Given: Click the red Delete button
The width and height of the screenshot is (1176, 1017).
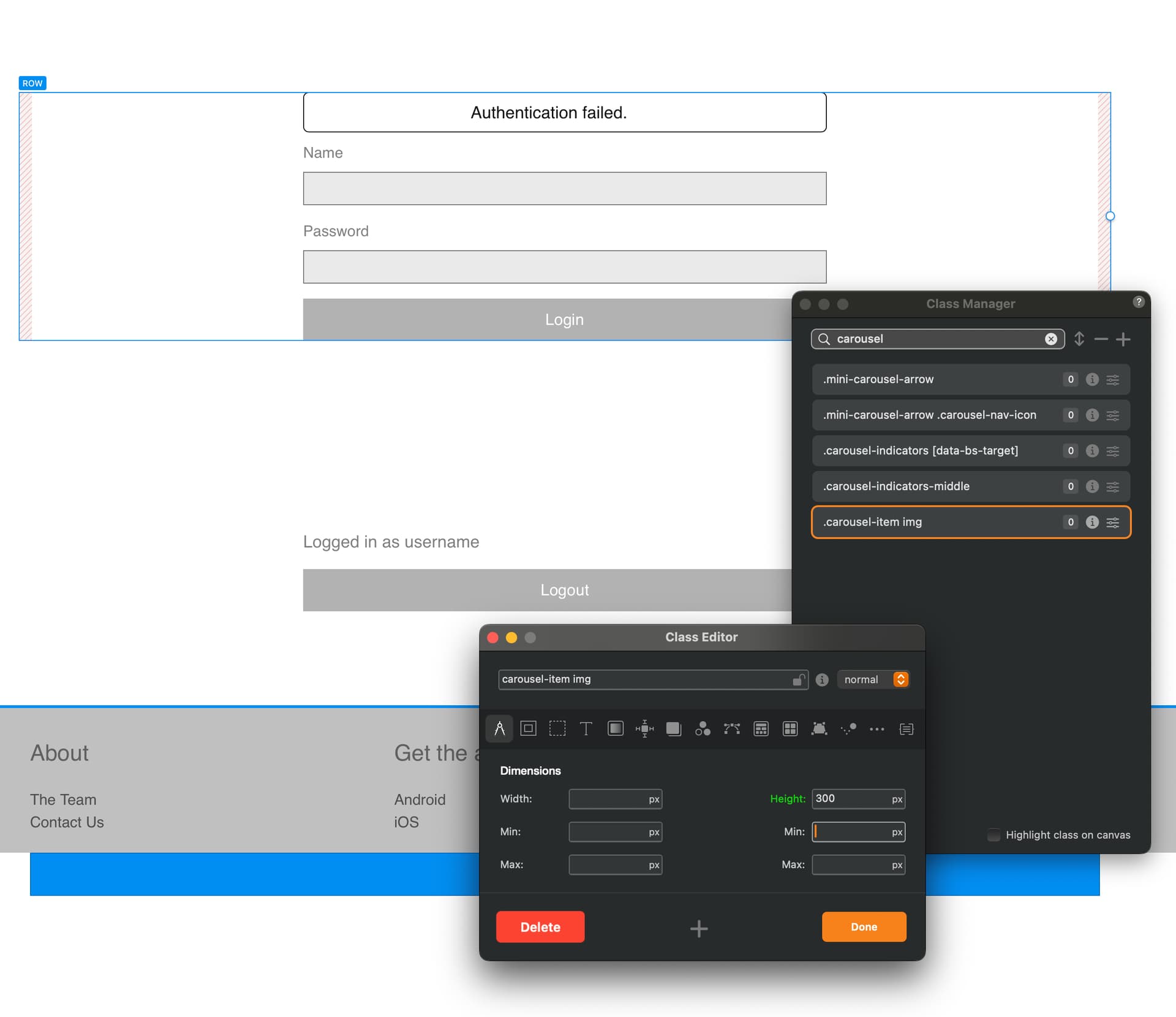Looking at the screenshot, I should [540, 926].
